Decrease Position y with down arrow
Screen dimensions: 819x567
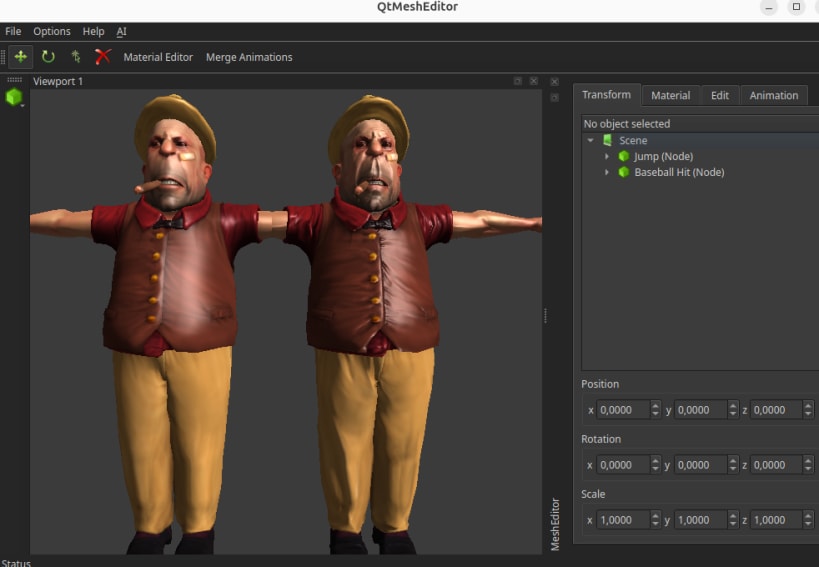click(733, 415)
